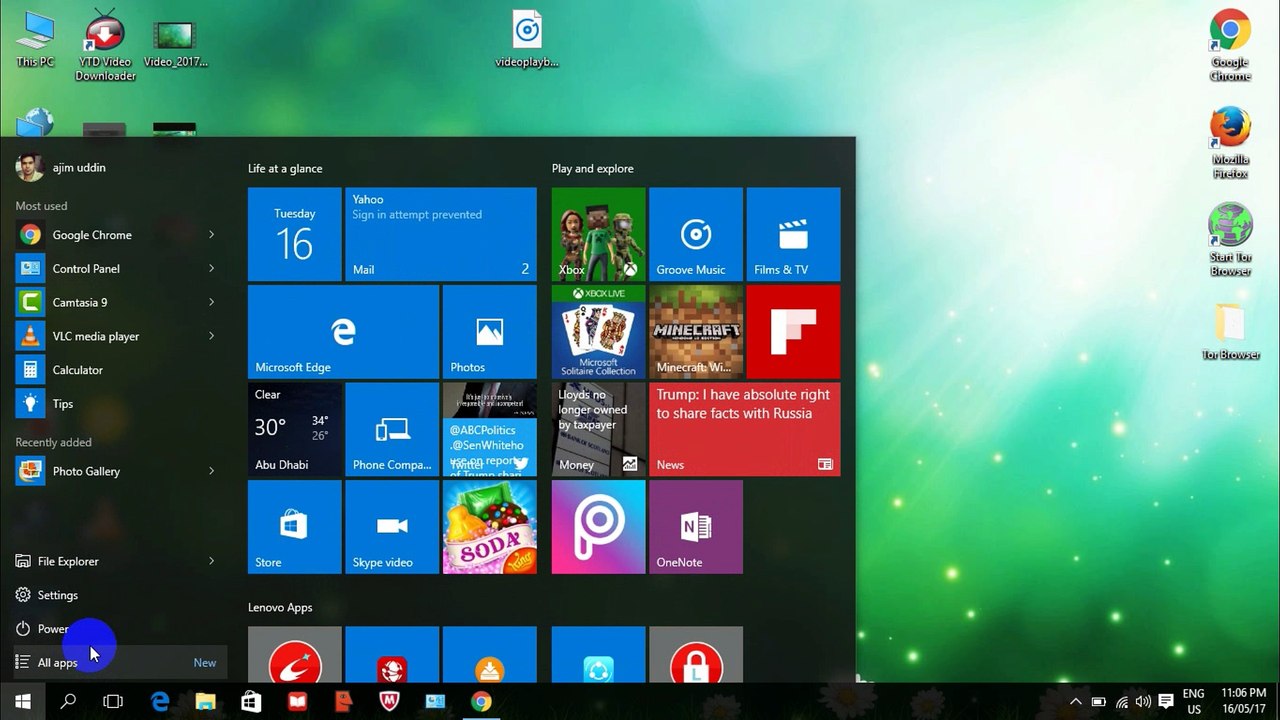Select the This PC desktop icon
The height and width of the screenshot is (720, 1280).
pos(35,40)
